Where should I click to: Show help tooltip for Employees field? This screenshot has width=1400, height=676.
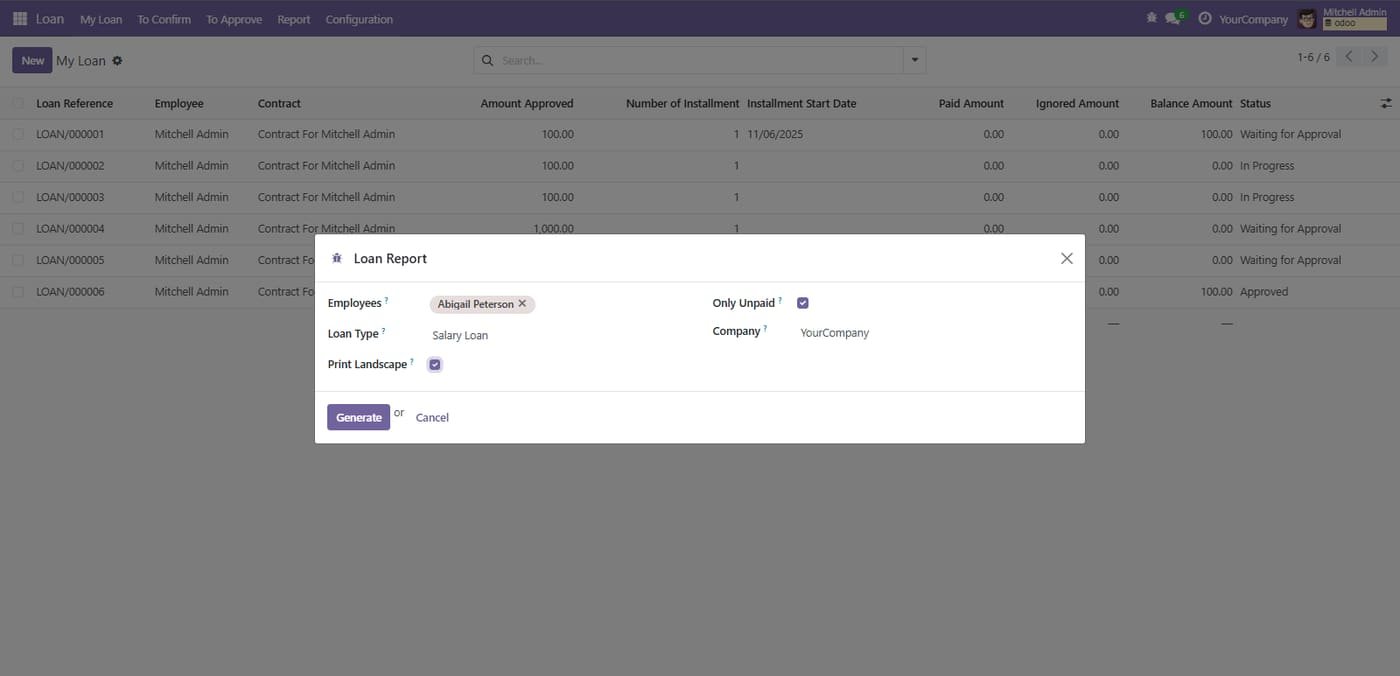[x=387, y=300]
